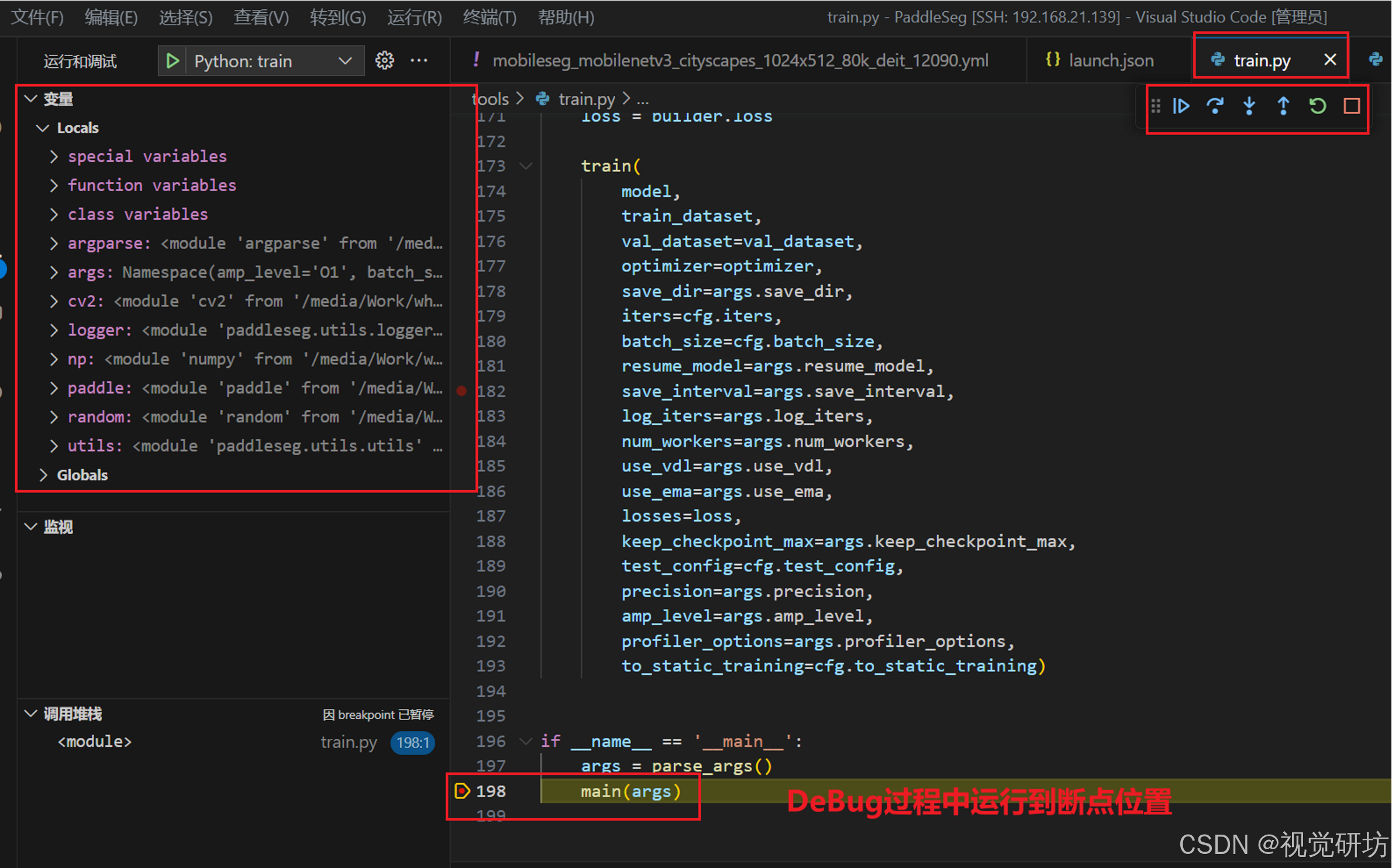Click the Python file icon beside editor tabs
The width and height of the screenshot is (1392, 868).
1375,60
